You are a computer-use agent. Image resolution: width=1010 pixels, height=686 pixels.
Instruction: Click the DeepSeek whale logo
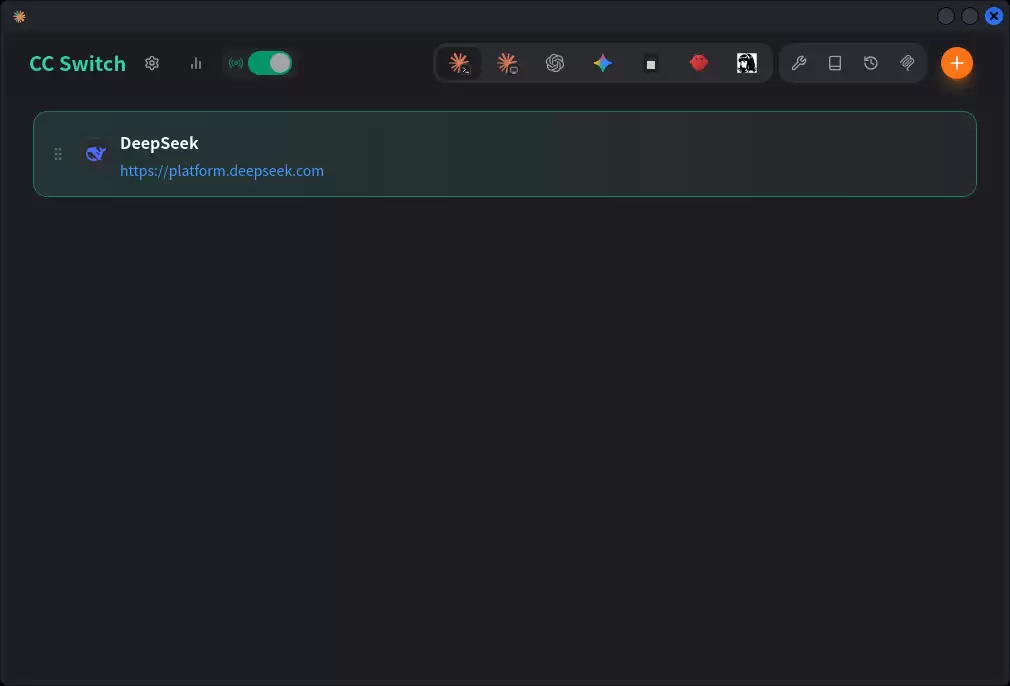(96, 153)
